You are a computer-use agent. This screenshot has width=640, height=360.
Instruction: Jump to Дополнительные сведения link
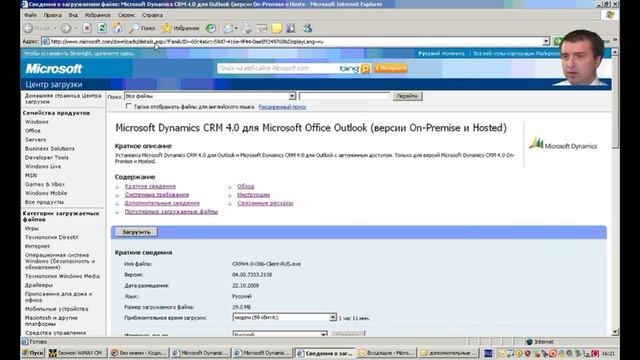[162, 203]
